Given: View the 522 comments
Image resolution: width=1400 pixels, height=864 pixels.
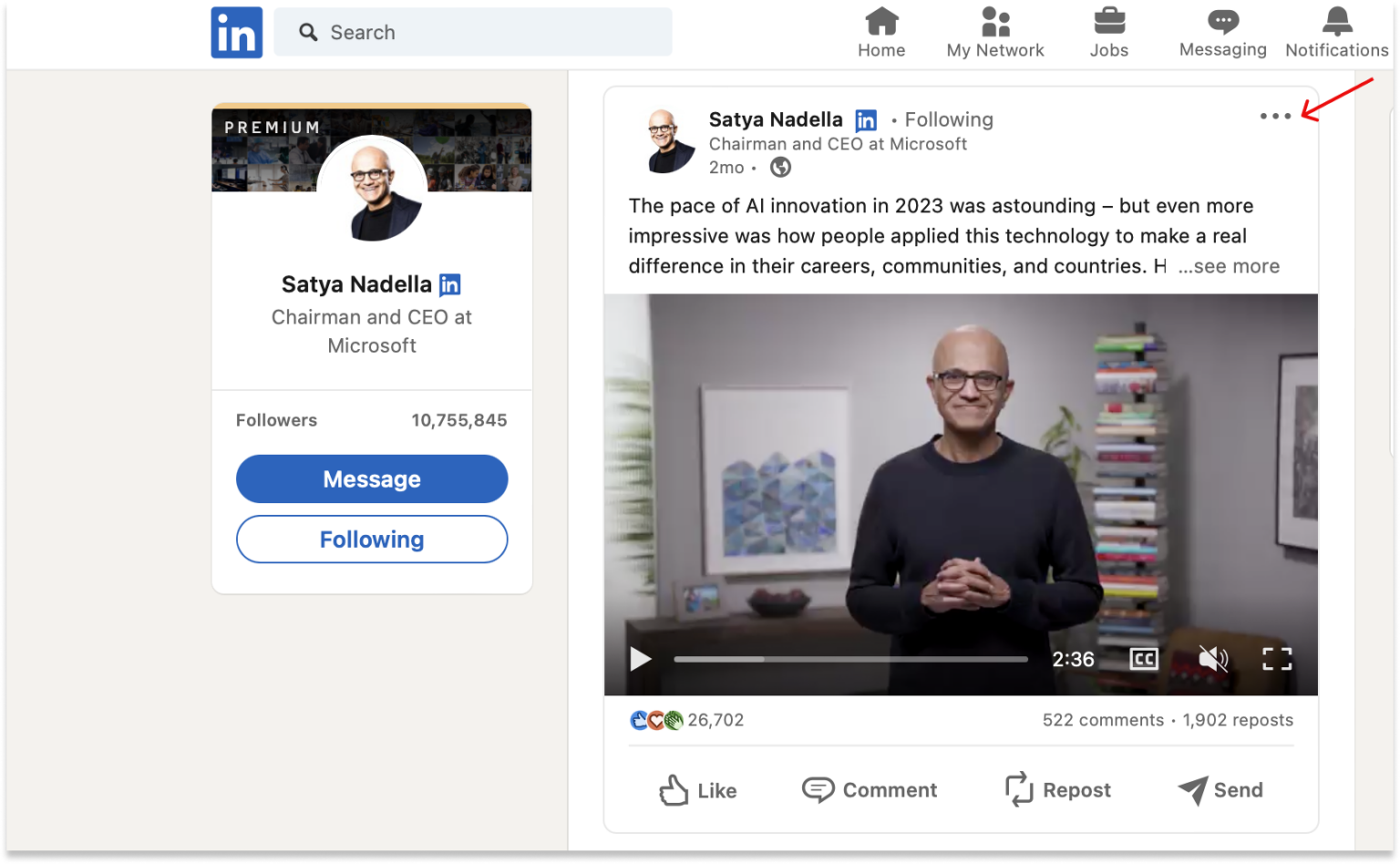Looking at the screenshot, I should click(1103, 720).
